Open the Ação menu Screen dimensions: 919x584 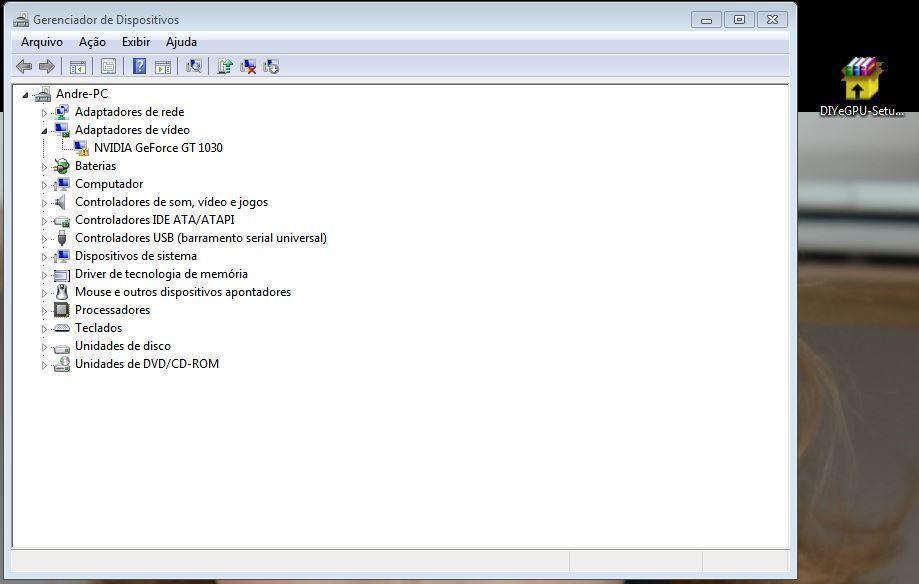coord(93,42)
